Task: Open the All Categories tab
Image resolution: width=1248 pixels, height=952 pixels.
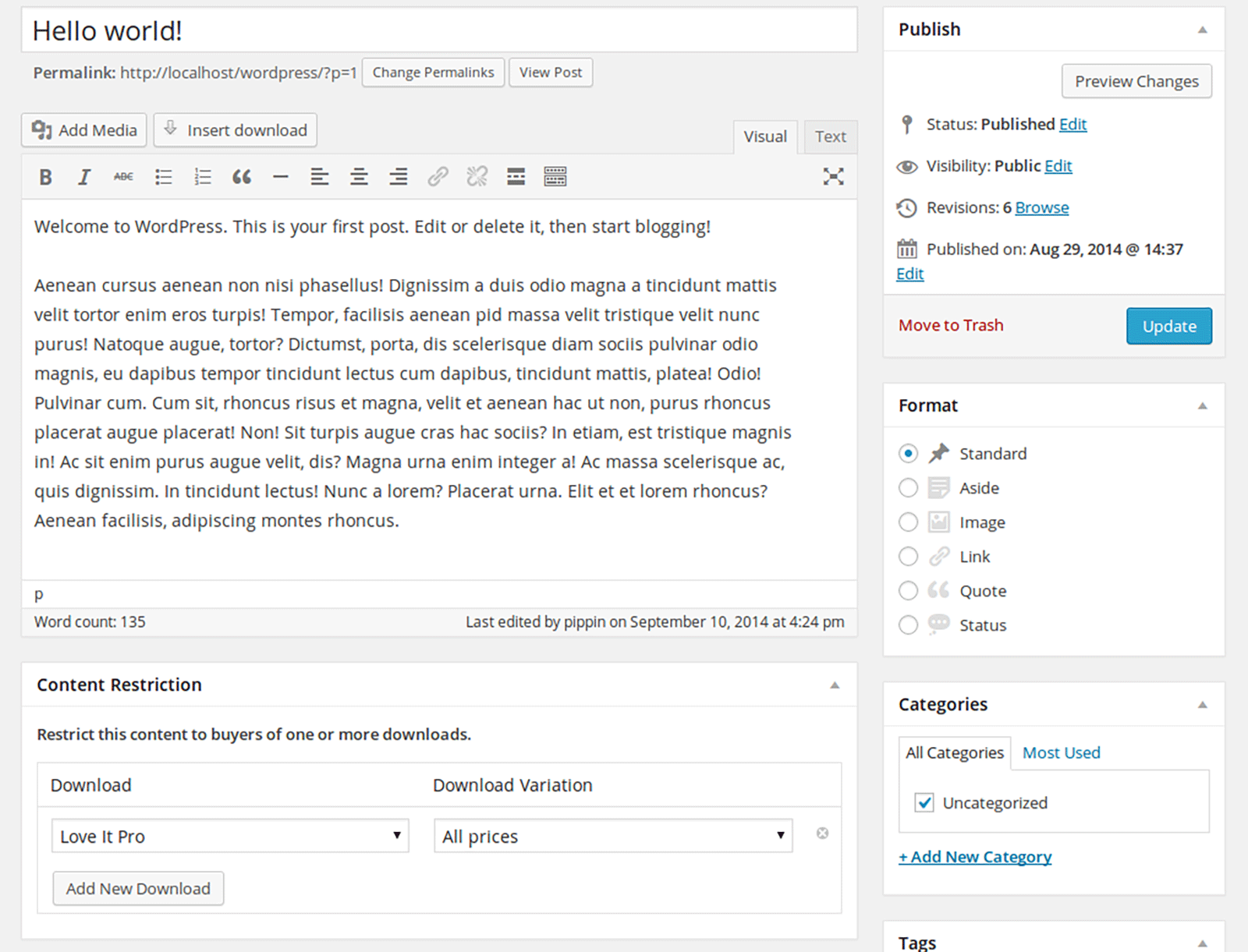Action: 955,752
